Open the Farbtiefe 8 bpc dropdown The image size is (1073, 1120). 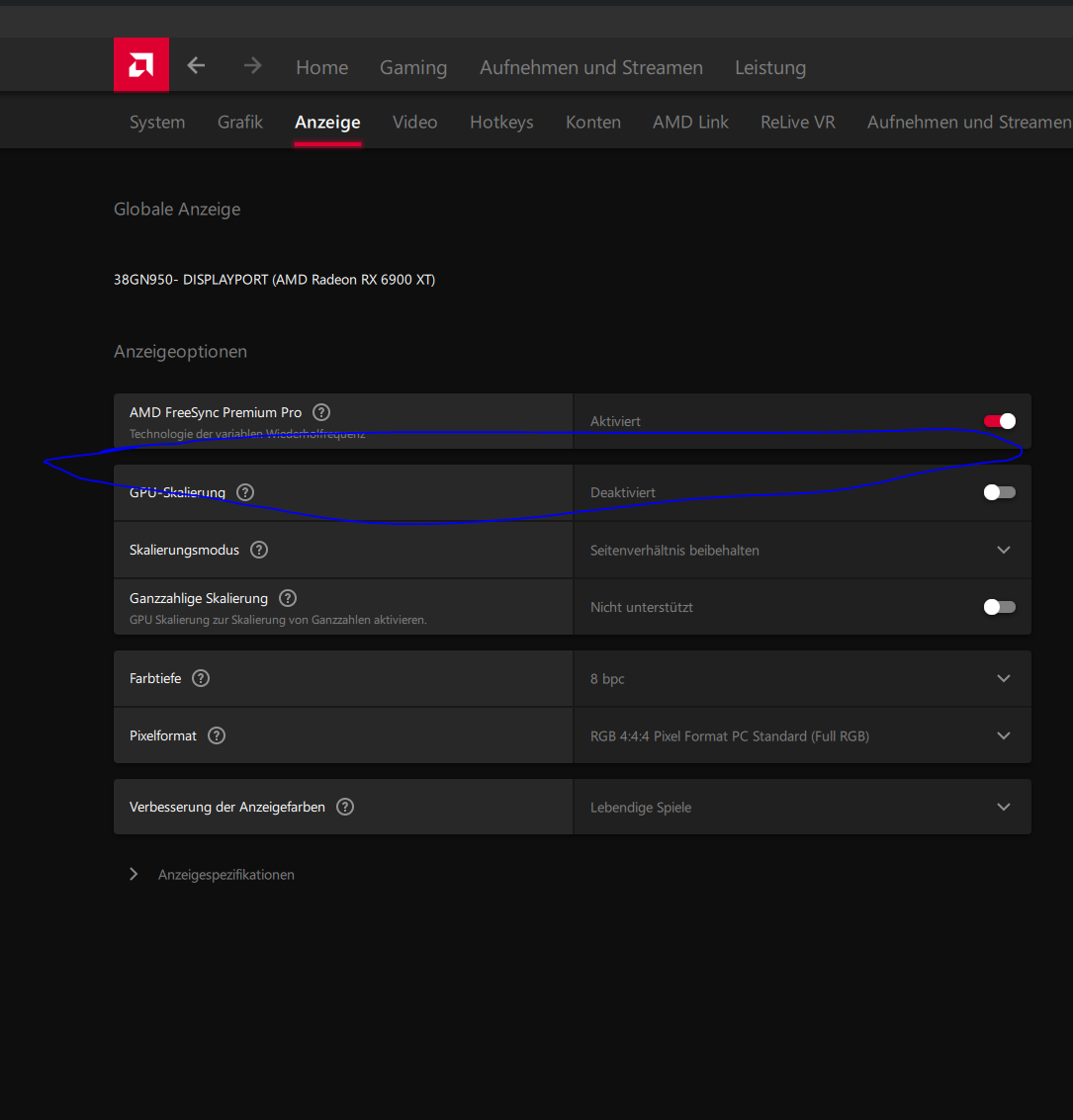point(802,678)
